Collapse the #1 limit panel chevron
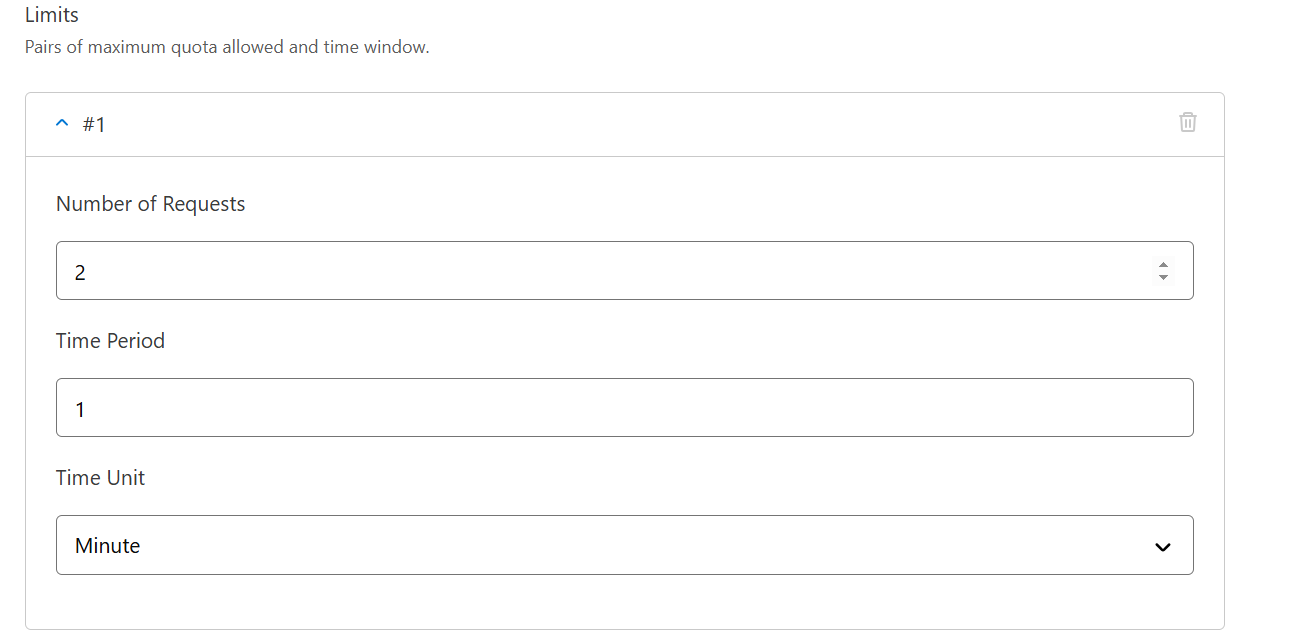 [62, 123]
